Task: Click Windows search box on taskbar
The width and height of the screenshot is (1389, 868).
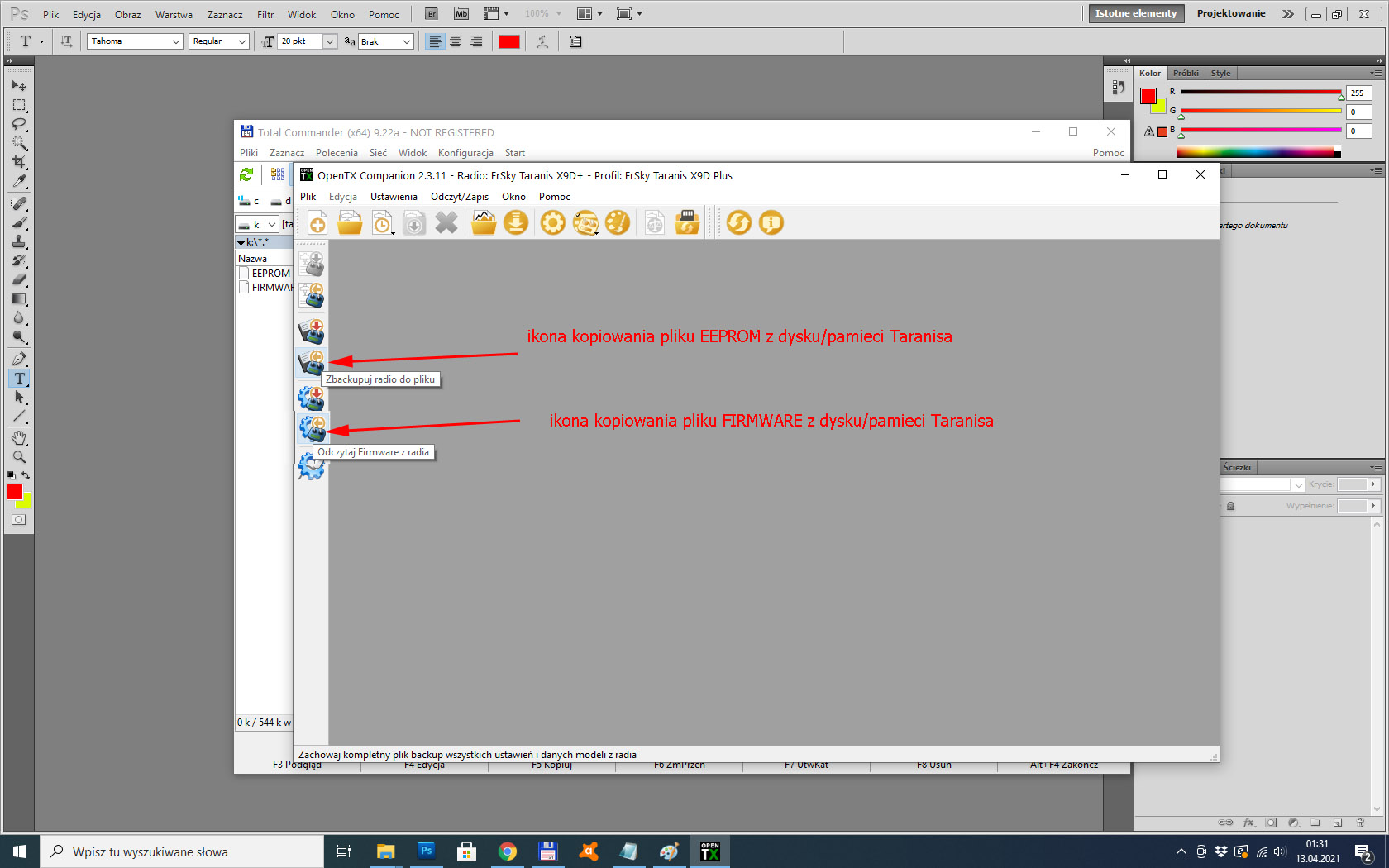Action: (182, 851)
